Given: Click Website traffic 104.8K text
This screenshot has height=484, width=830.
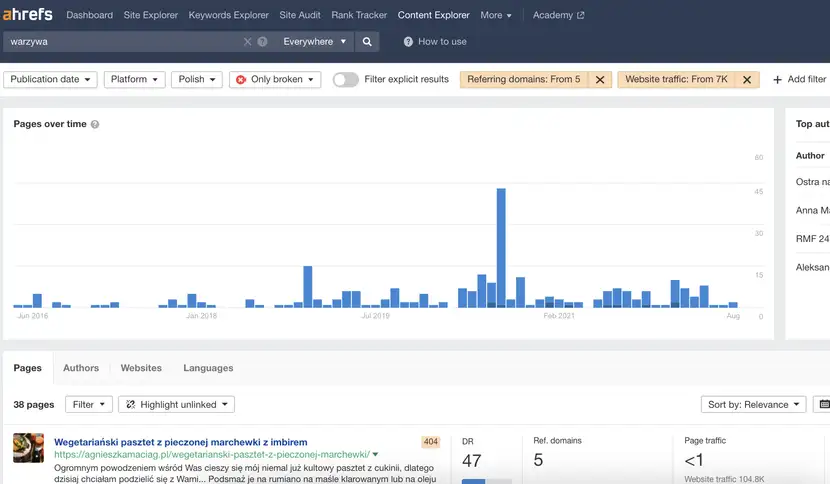Looking at the screenshot, I should tap(724, 479).
